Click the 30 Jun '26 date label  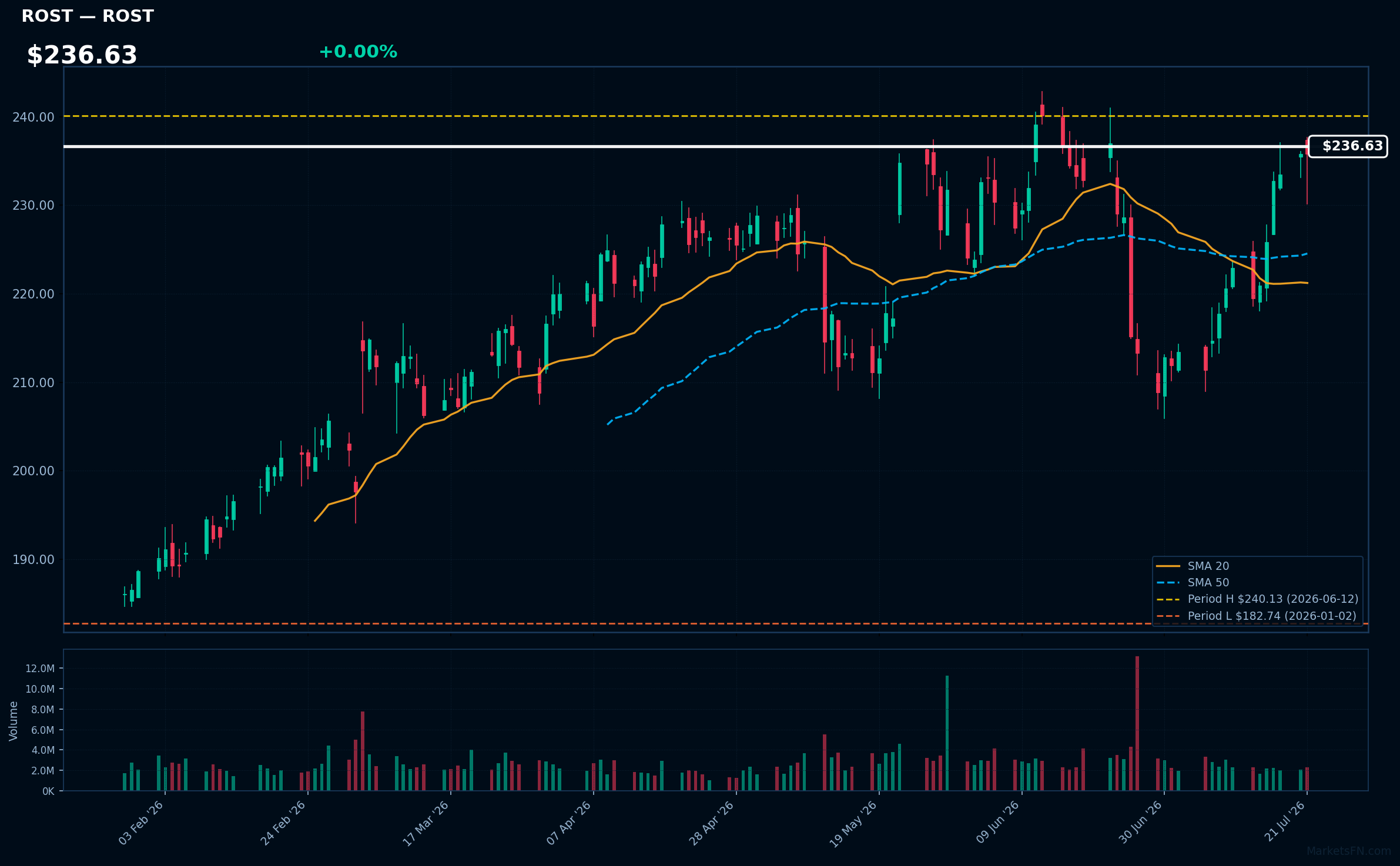coord(1140,823)
